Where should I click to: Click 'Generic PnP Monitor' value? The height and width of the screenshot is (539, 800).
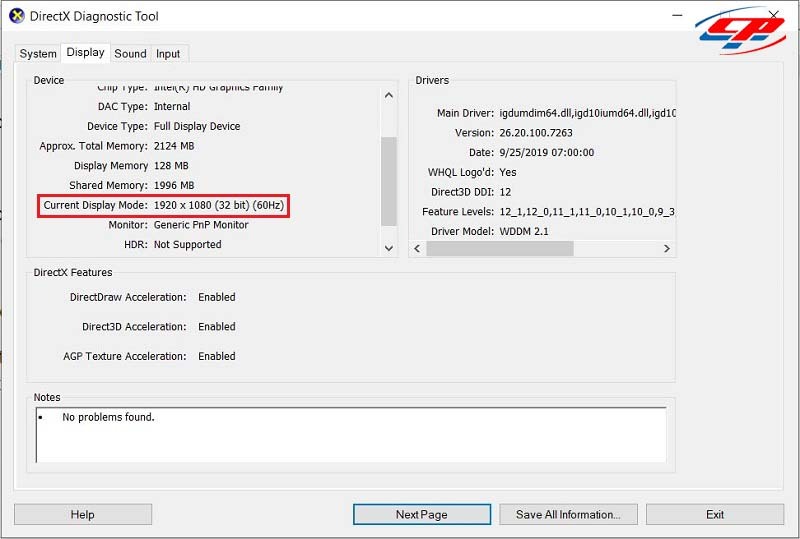pos(201,225)
